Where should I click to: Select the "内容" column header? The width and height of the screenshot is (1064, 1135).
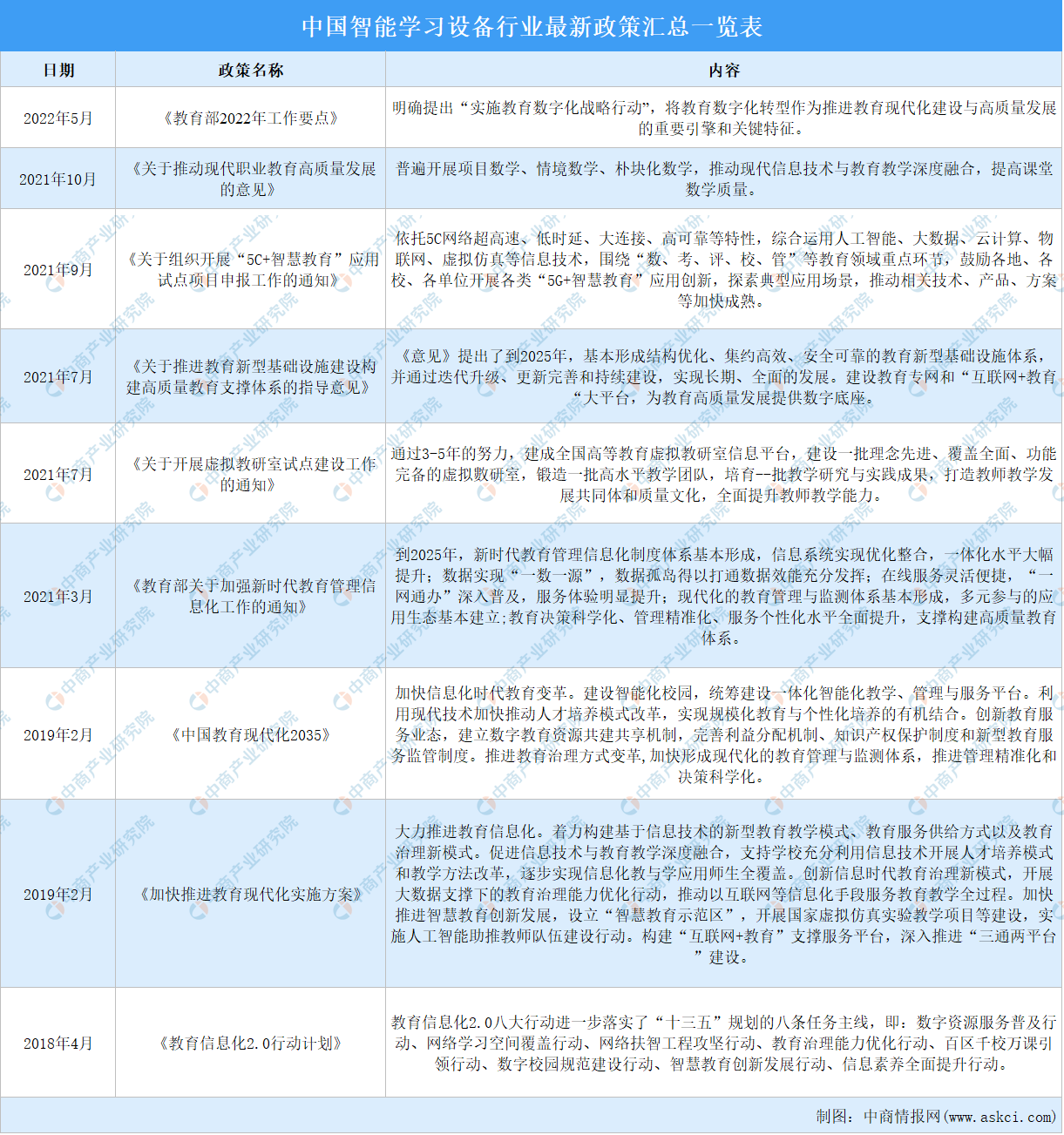point(724,71)
